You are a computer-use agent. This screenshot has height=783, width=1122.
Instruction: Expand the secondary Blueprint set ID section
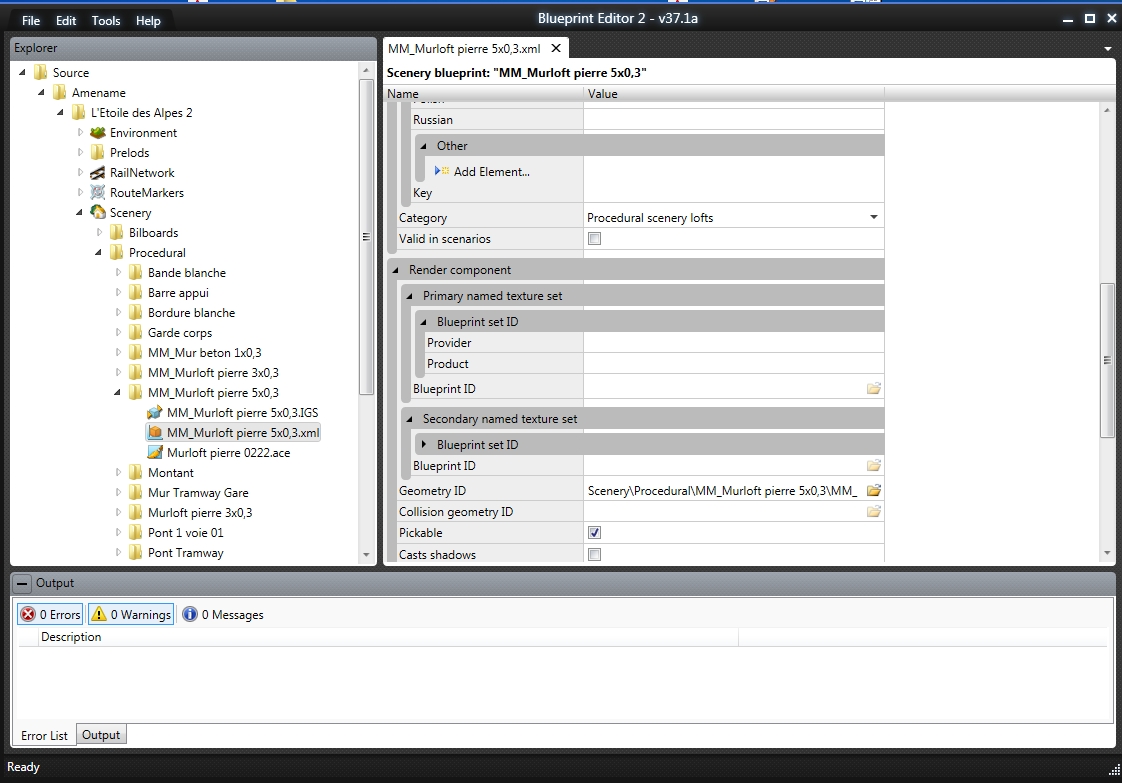point(424,444)
